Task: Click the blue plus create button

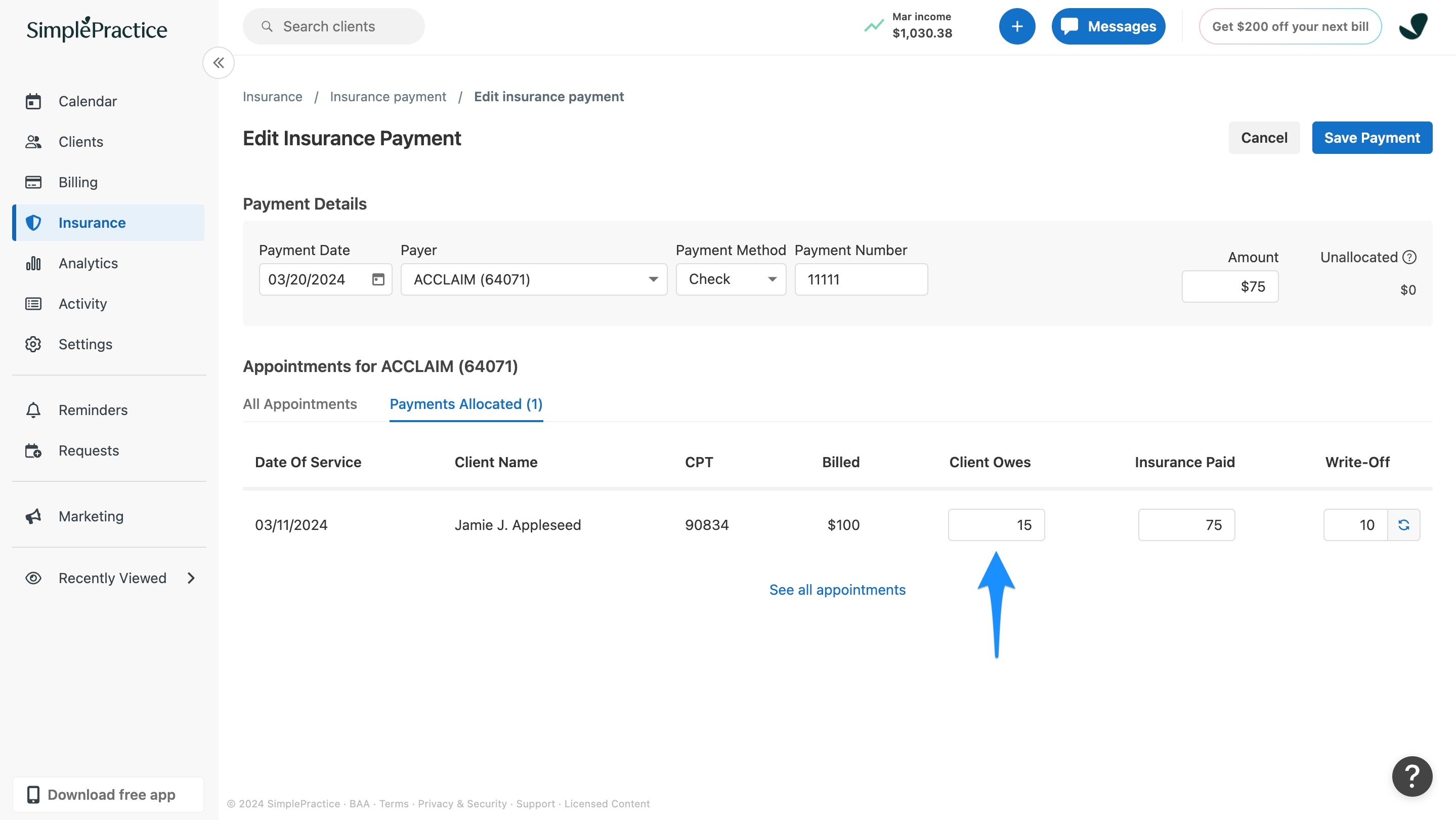Action: [x=1017, y=27]
